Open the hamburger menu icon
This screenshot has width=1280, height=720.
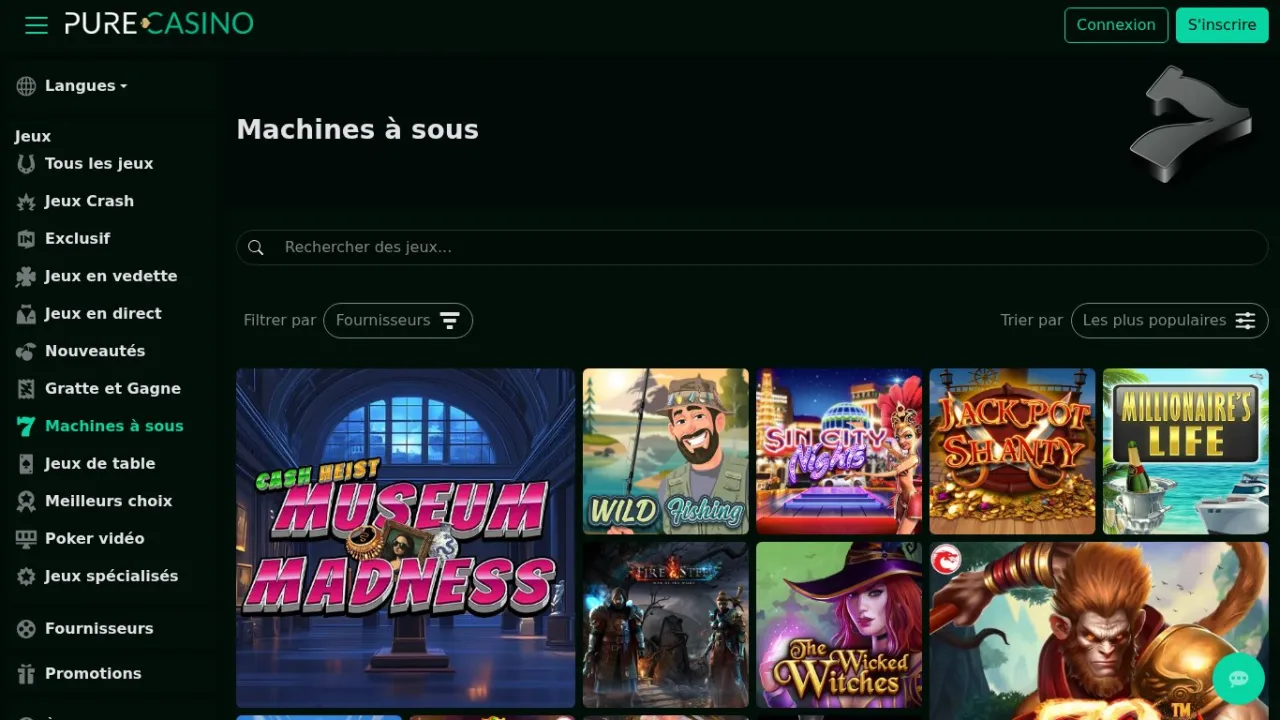pyautogui.click(x=36, y=25)
